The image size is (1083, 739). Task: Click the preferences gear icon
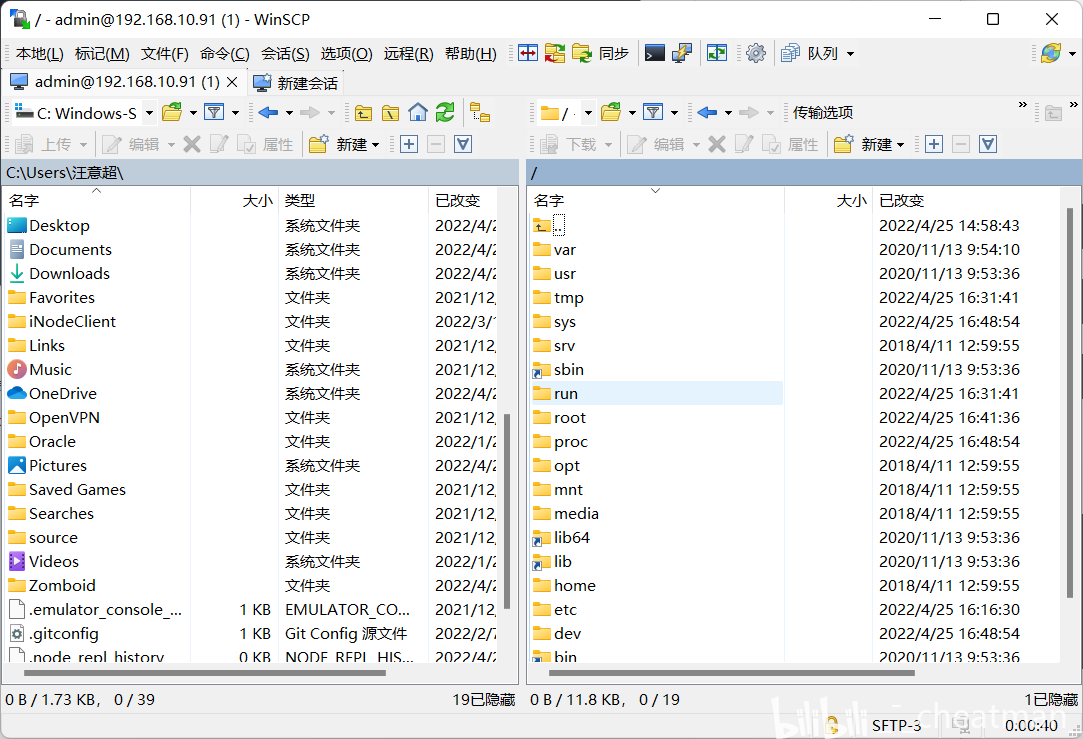pyautogui.click(x=756, y=53)
